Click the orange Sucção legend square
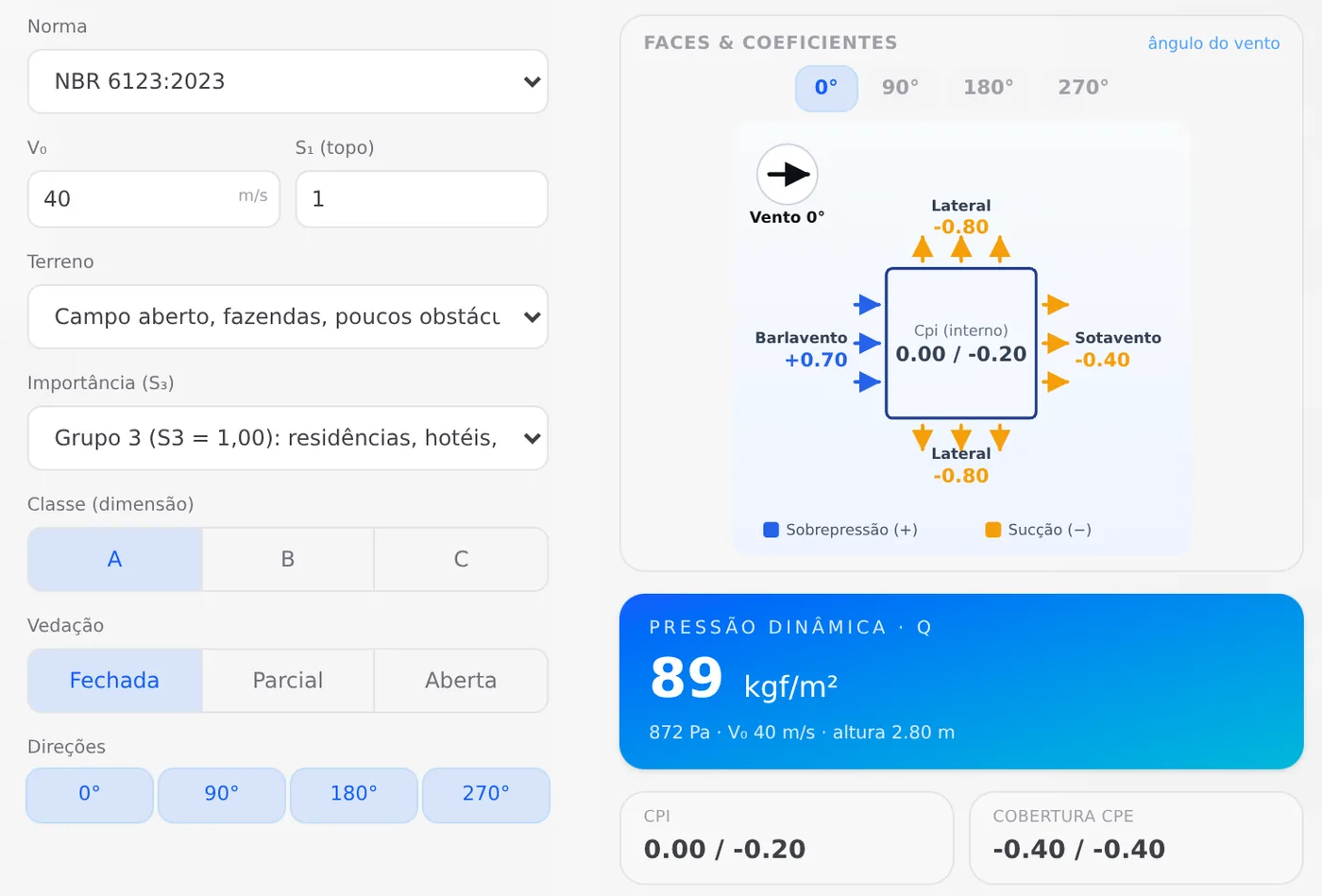The height and width of the screenshot is (896, 1322). pyautogui.click(x=992, y=530)
